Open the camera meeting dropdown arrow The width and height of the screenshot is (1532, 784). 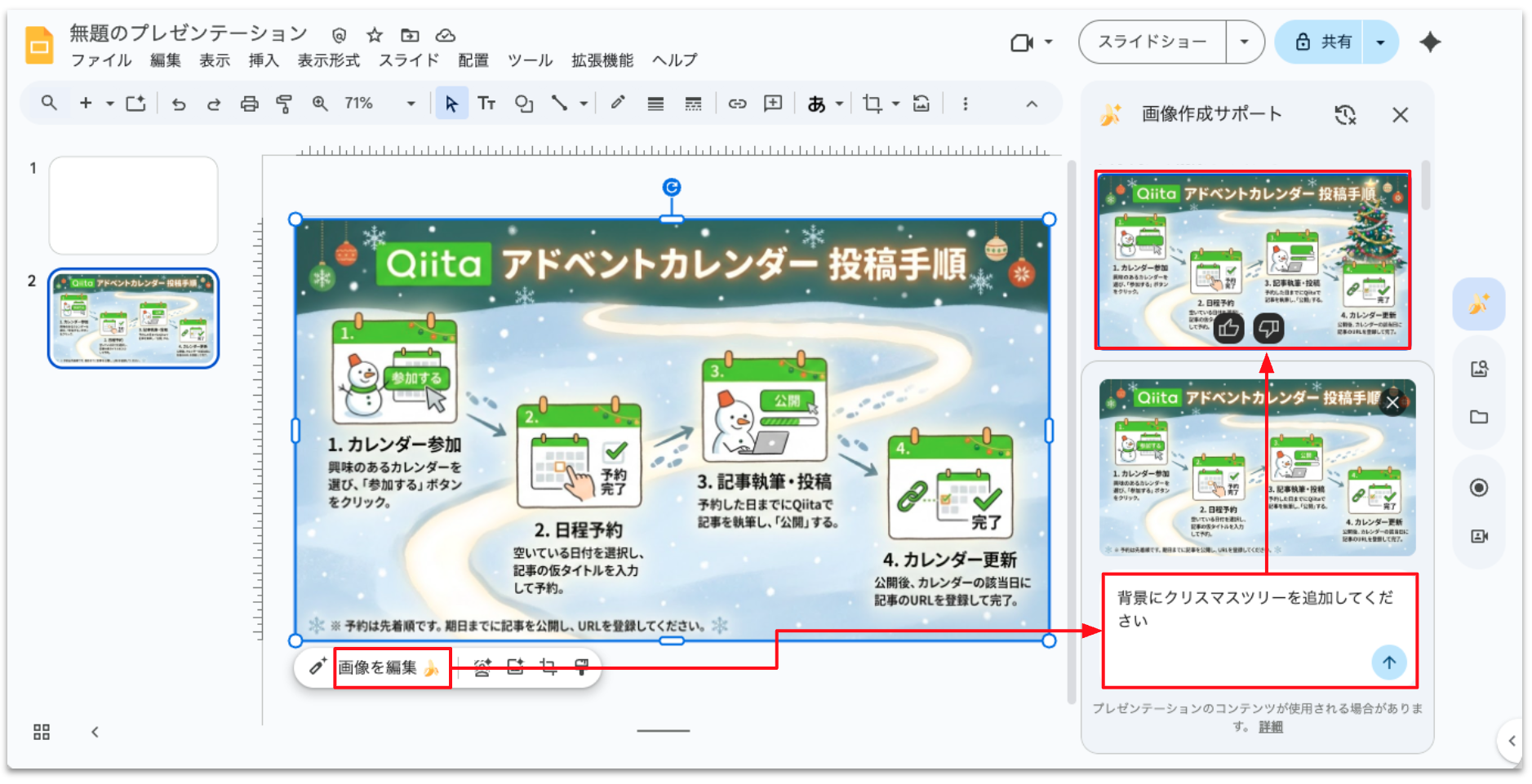1049,42
